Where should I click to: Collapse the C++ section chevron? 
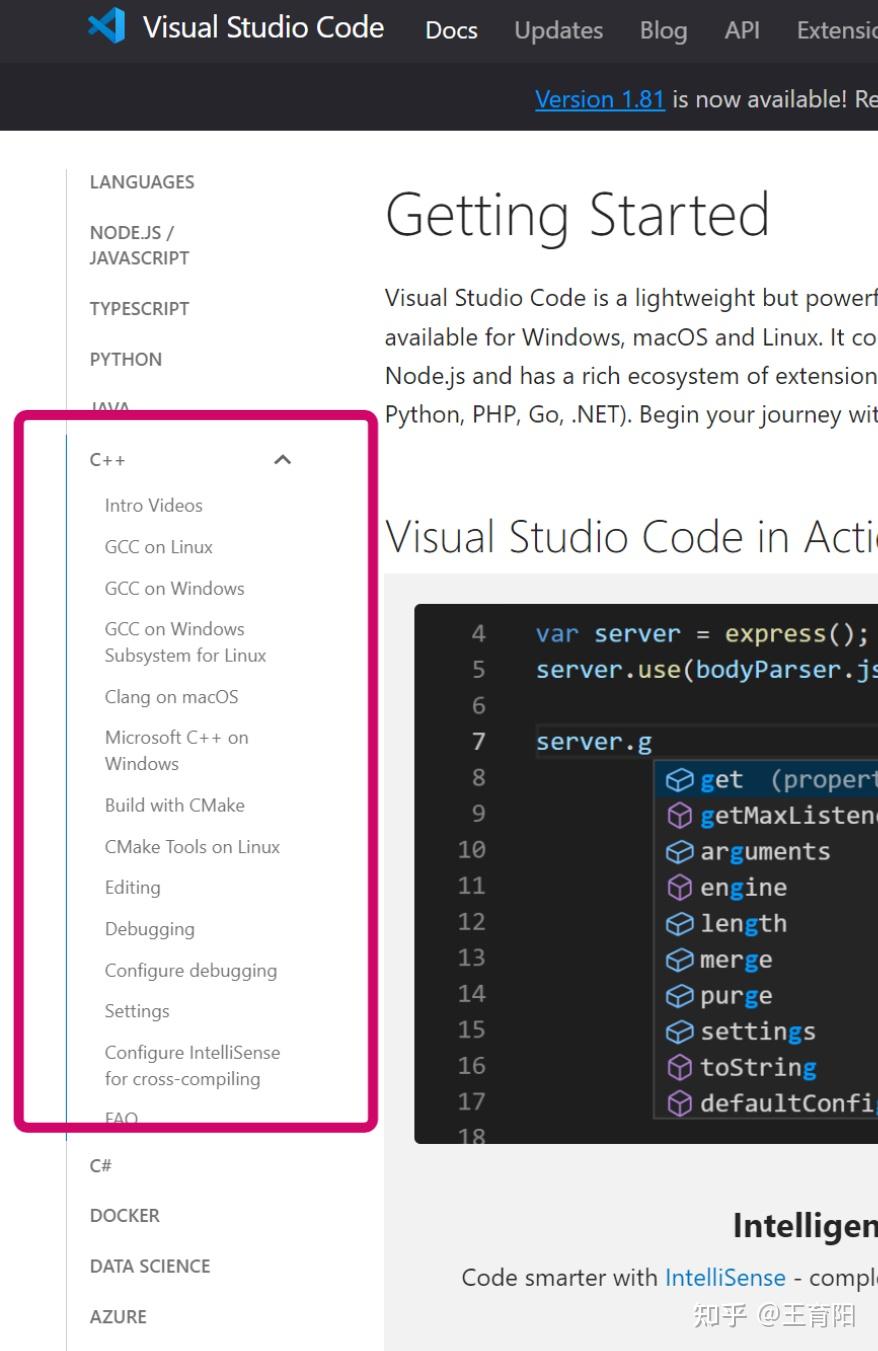tap(282, 460)
